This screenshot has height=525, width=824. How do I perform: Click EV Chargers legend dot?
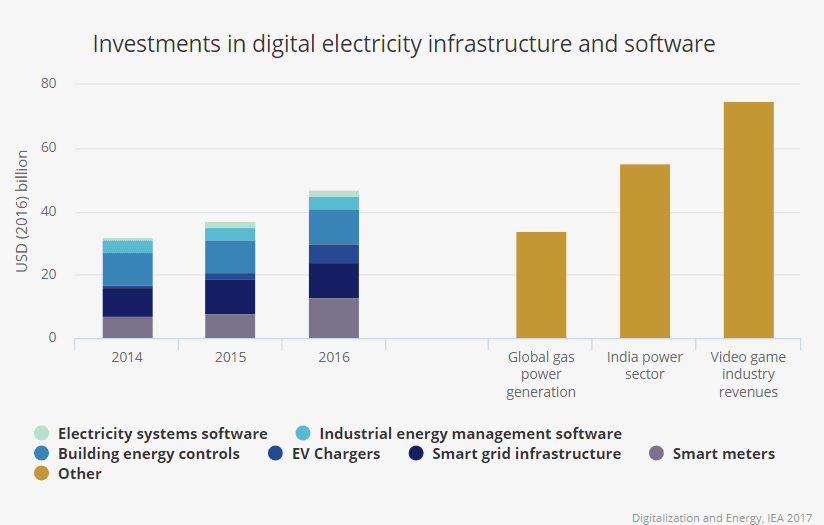point(275,454)
